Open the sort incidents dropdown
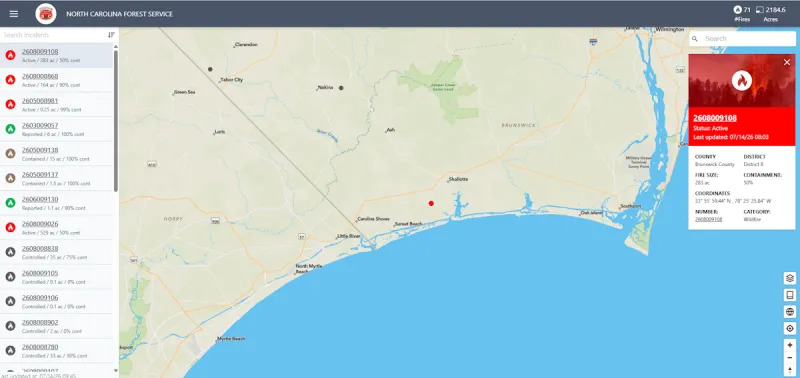The height and width of the screenshot is (378, 800). click(x=111, y=35)
